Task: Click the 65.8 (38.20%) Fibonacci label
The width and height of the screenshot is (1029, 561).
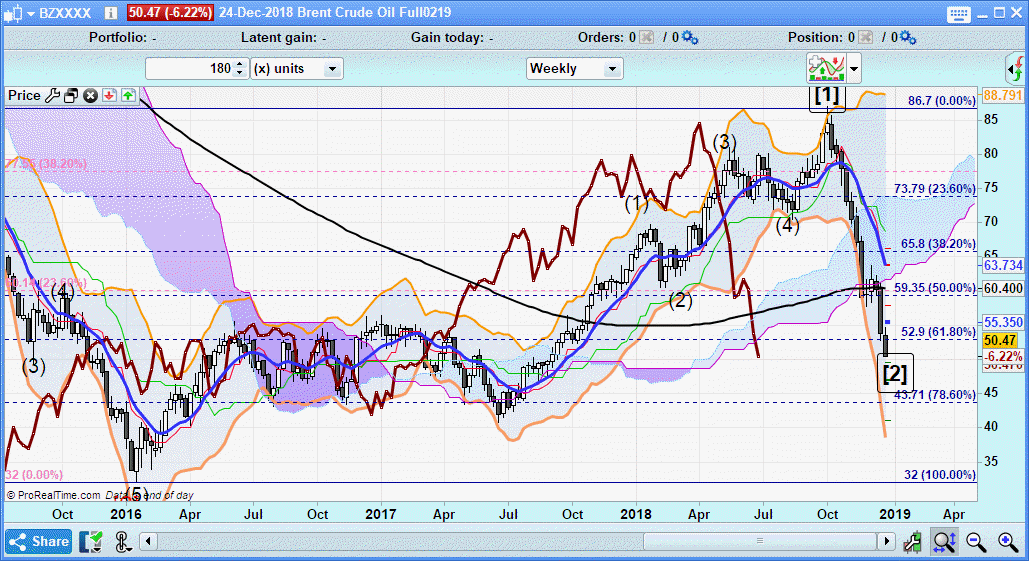Action: 938,244
